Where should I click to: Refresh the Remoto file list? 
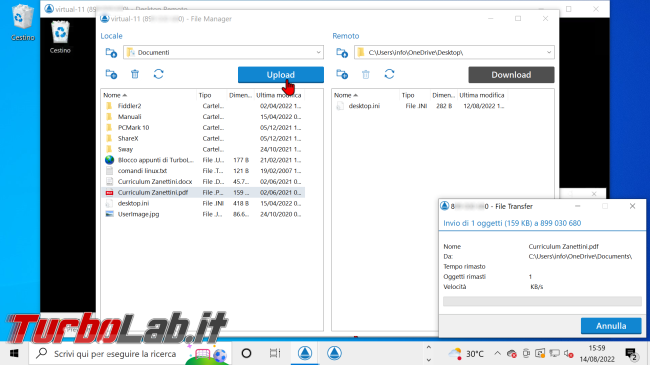389,74
